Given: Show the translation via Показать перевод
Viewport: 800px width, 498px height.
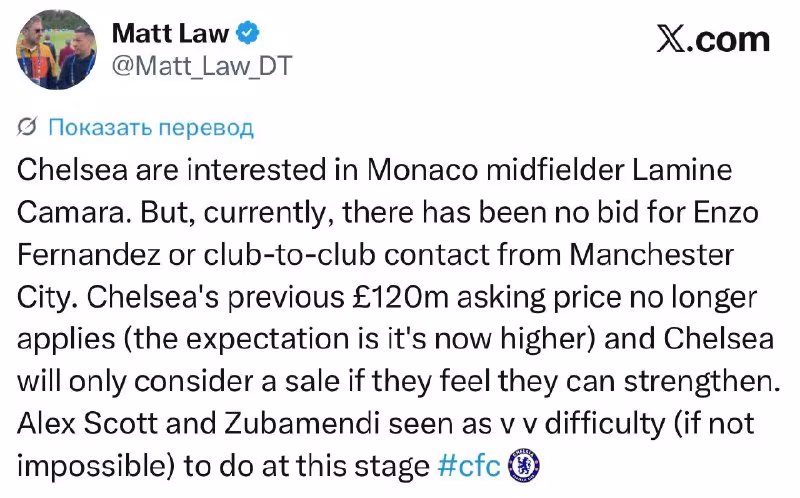Looking at the screenshot, I should click(151, 127).
